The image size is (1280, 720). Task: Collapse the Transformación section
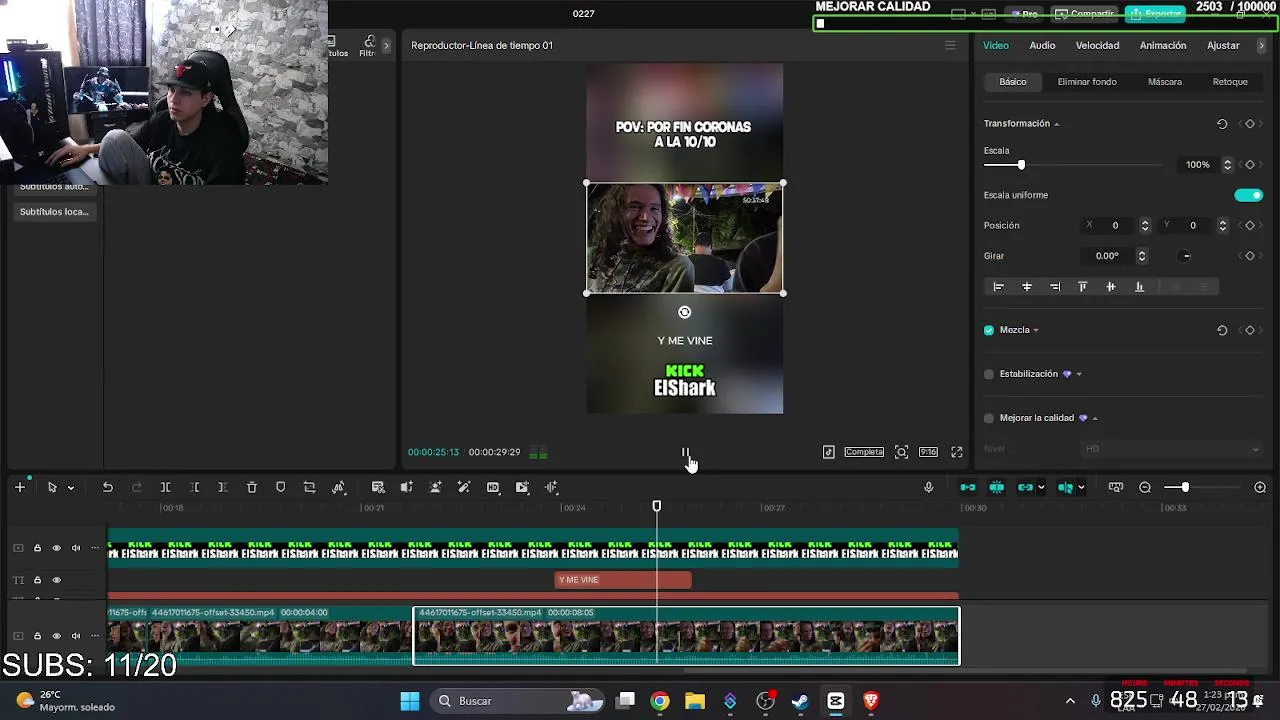coord(1056,124)
